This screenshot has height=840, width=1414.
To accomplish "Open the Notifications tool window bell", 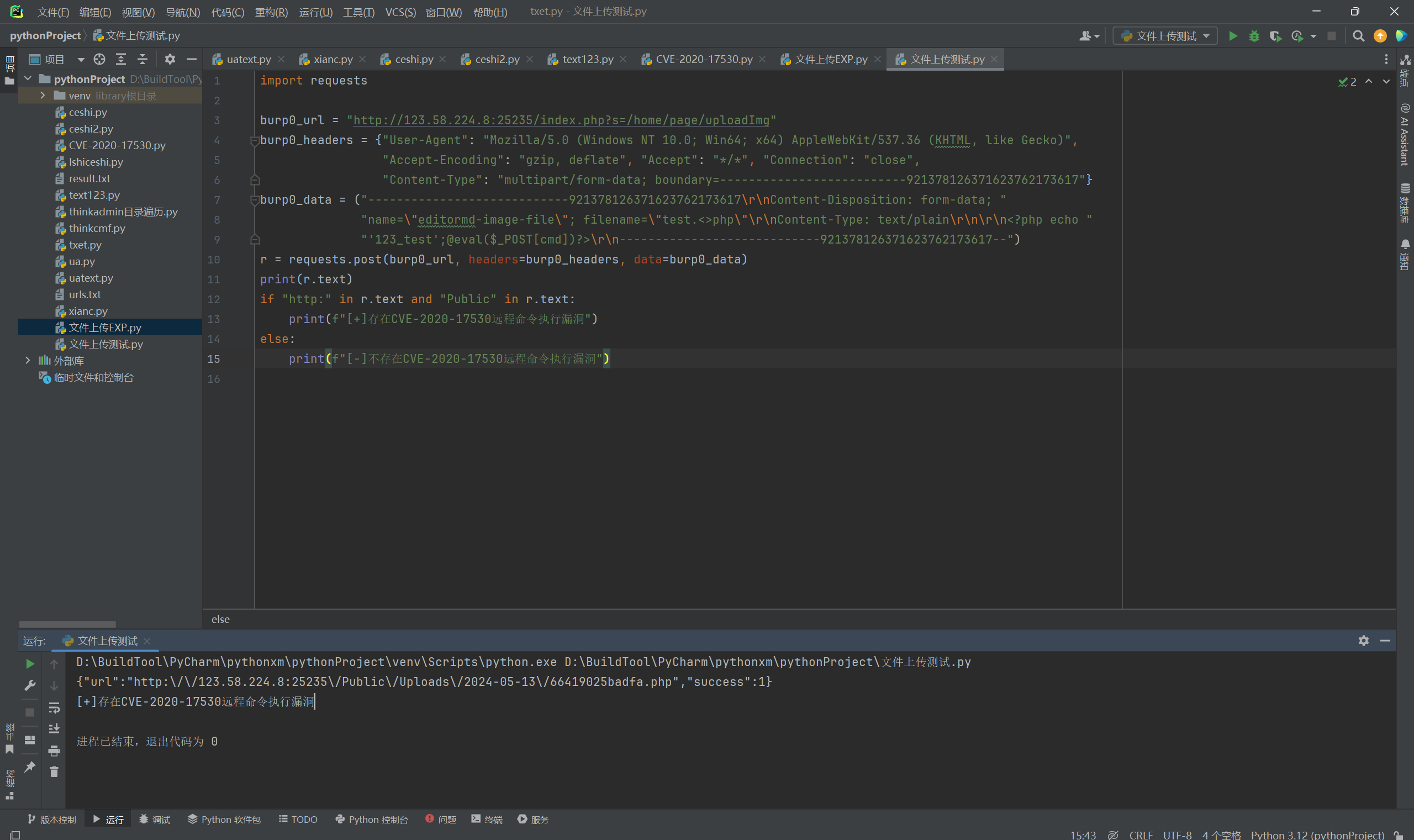I will [1405, 255].
